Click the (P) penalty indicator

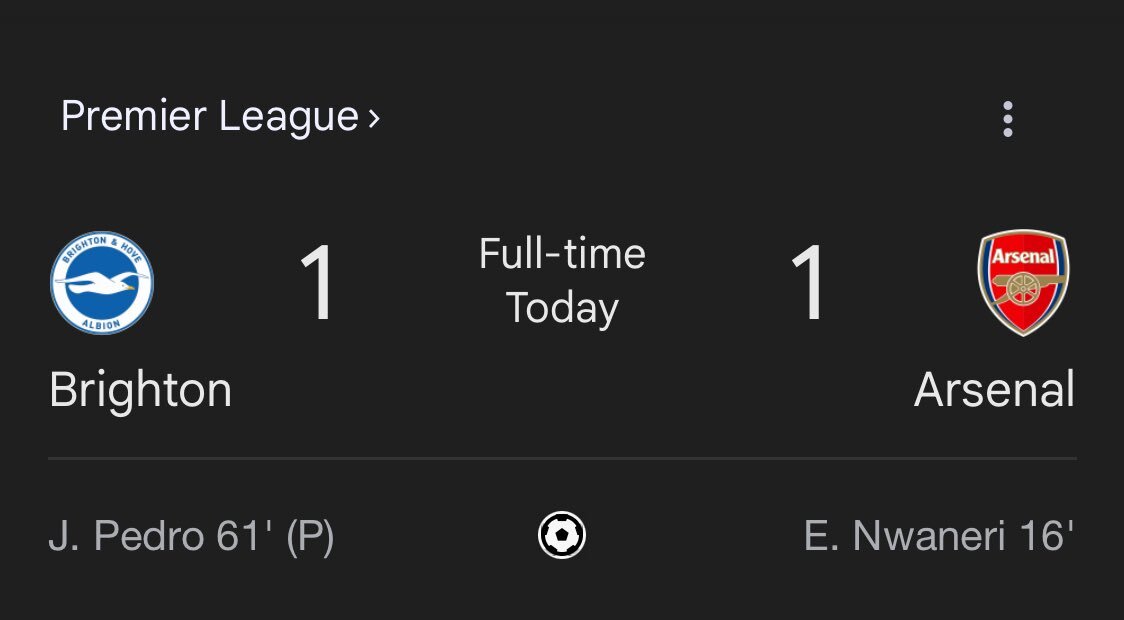tap(310, 537)
